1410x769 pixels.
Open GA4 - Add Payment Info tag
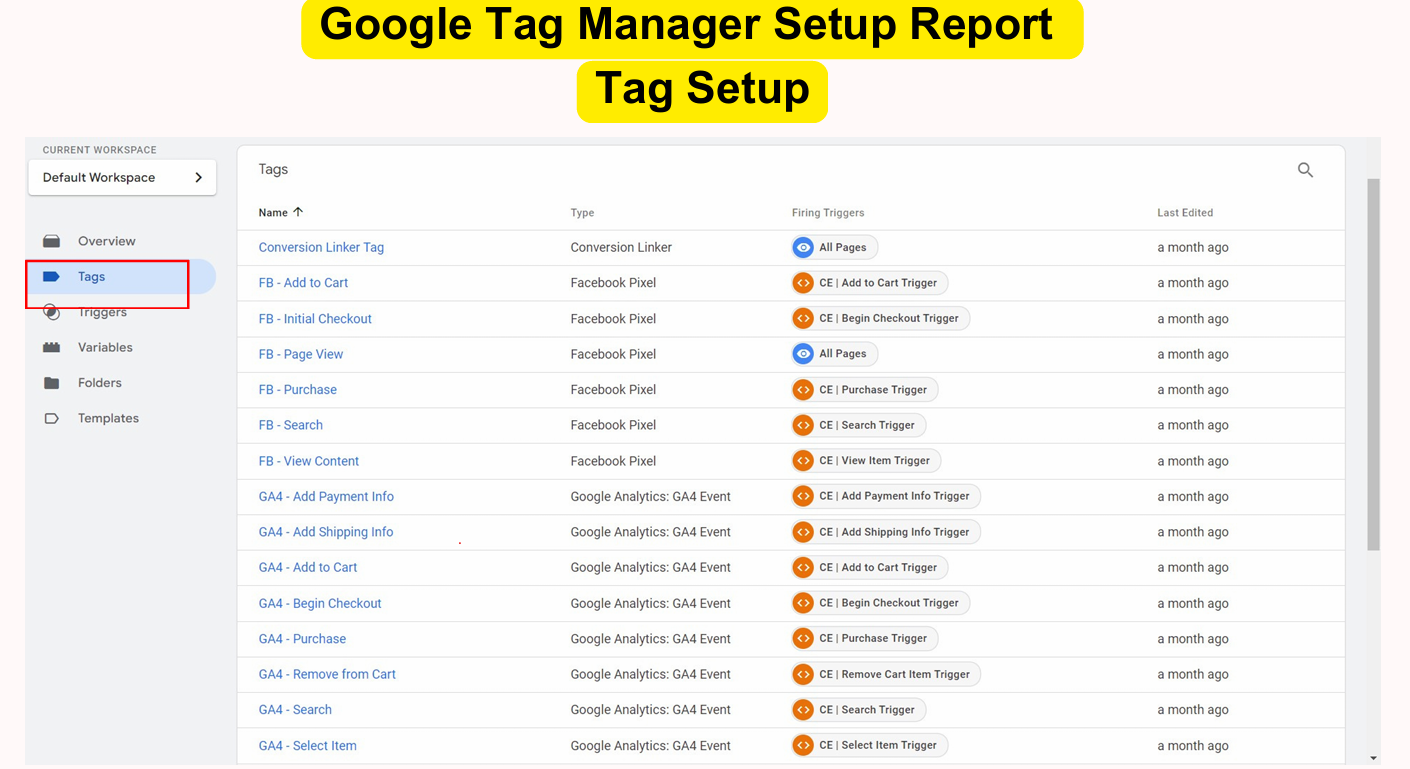point(326,496)
